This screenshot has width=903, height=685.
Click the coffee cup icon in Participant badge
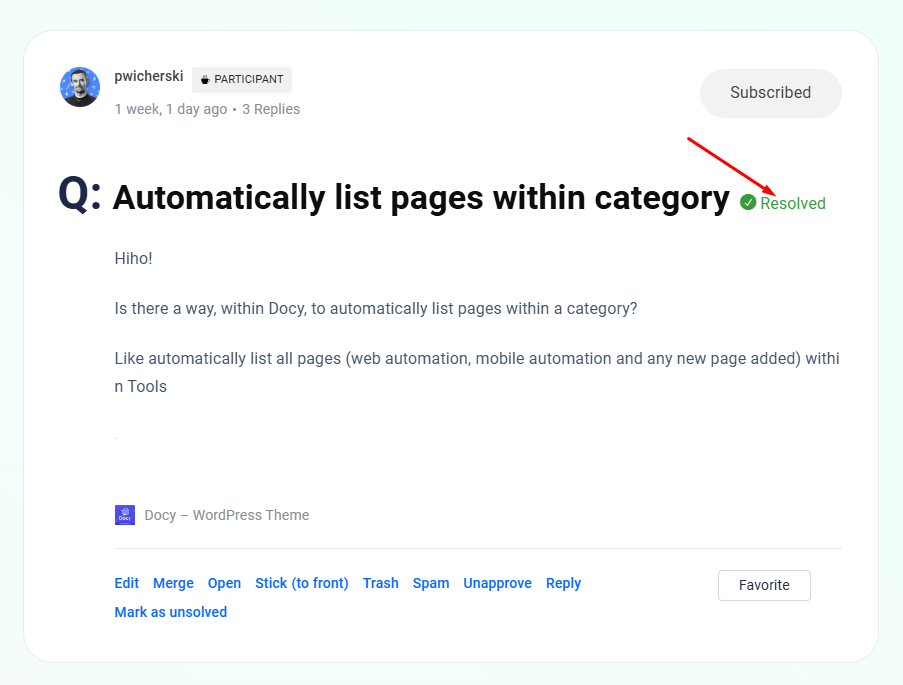205,80
